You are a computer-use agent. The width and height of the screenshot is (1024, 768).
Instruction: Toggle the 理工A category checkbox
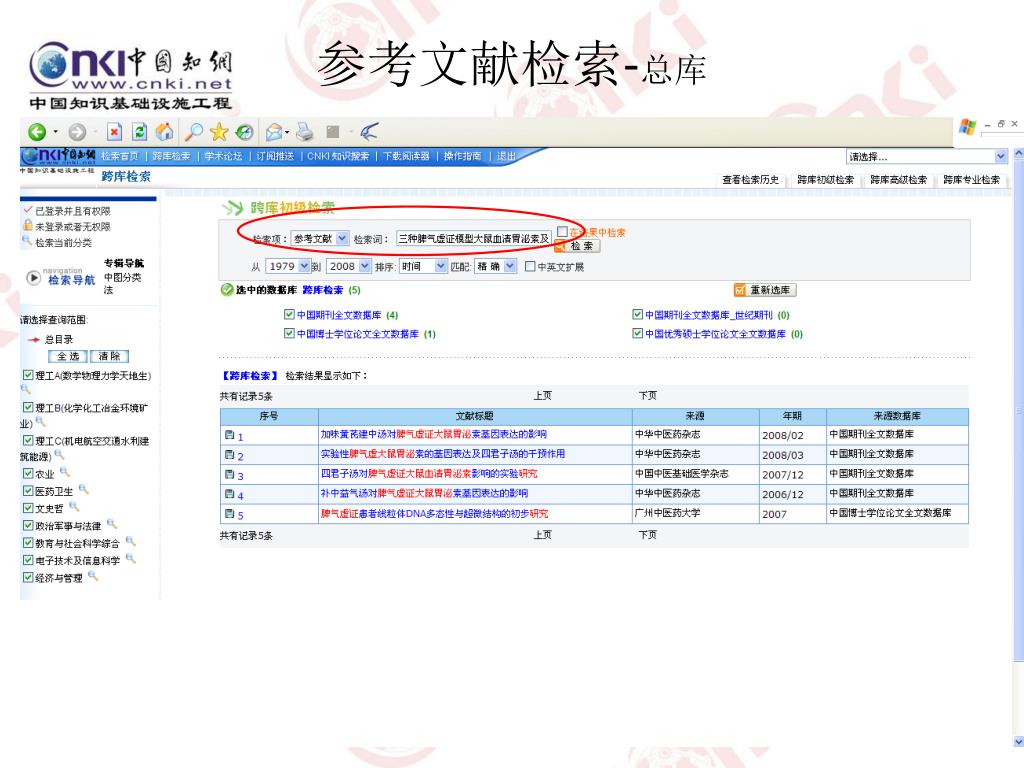[28, 374]
